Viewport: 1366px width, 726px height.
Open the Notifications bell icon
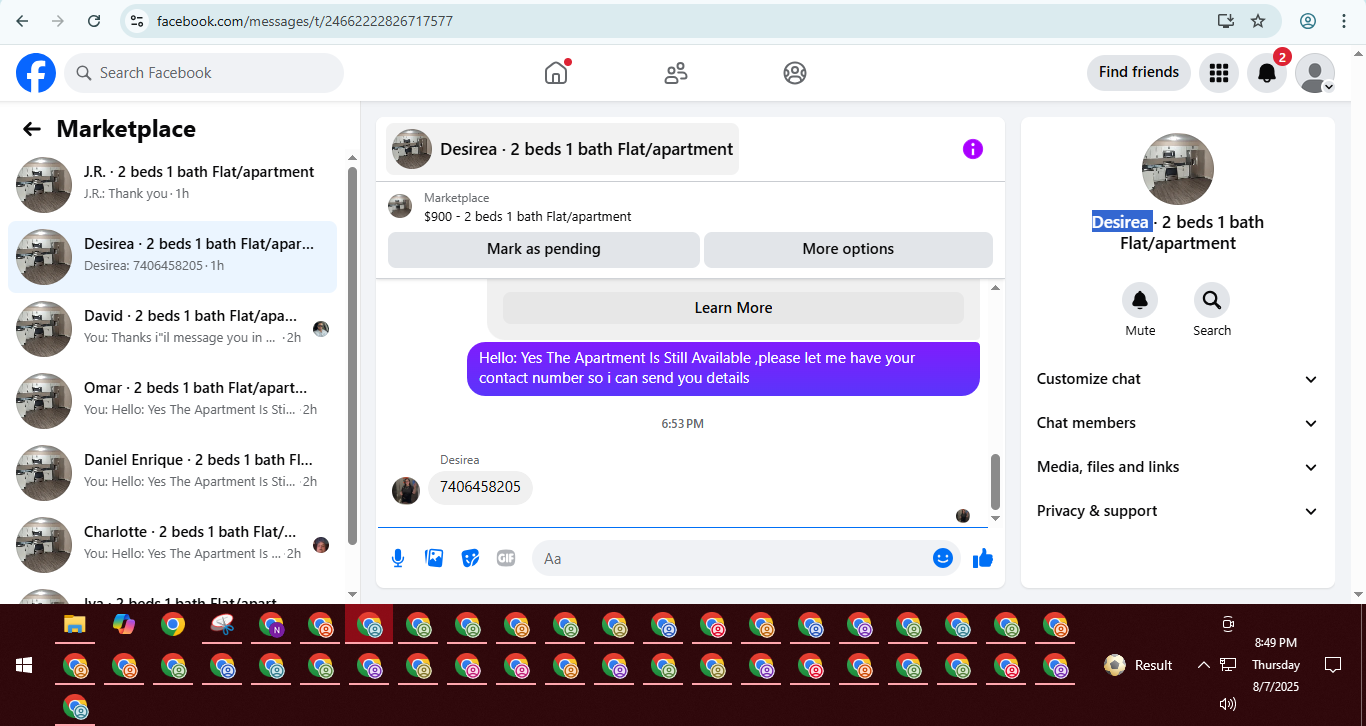point(1266,73)
